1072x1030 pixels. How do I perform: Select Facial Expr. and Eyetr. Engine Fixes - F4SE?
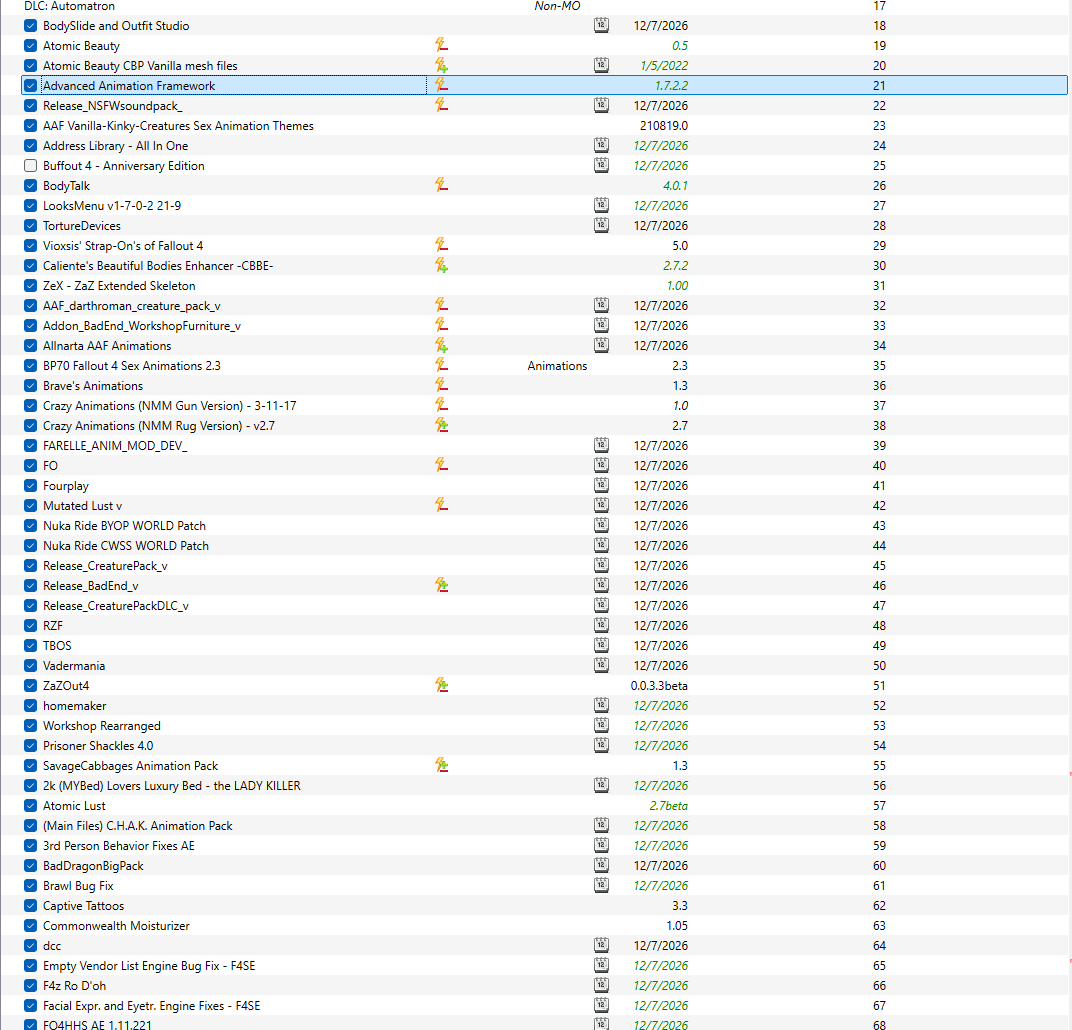click(152, 1005)
